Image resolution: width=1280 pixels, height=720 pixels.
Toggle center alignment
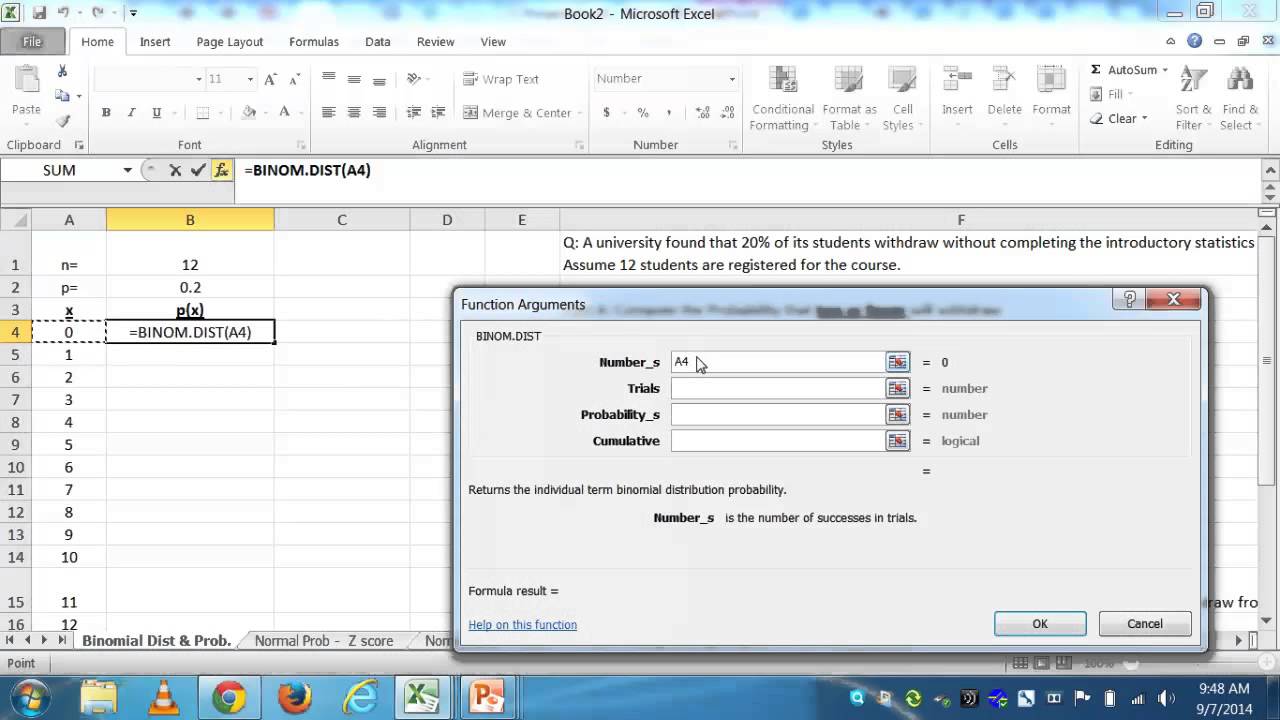pyautogui.click(x=353, y=113)
